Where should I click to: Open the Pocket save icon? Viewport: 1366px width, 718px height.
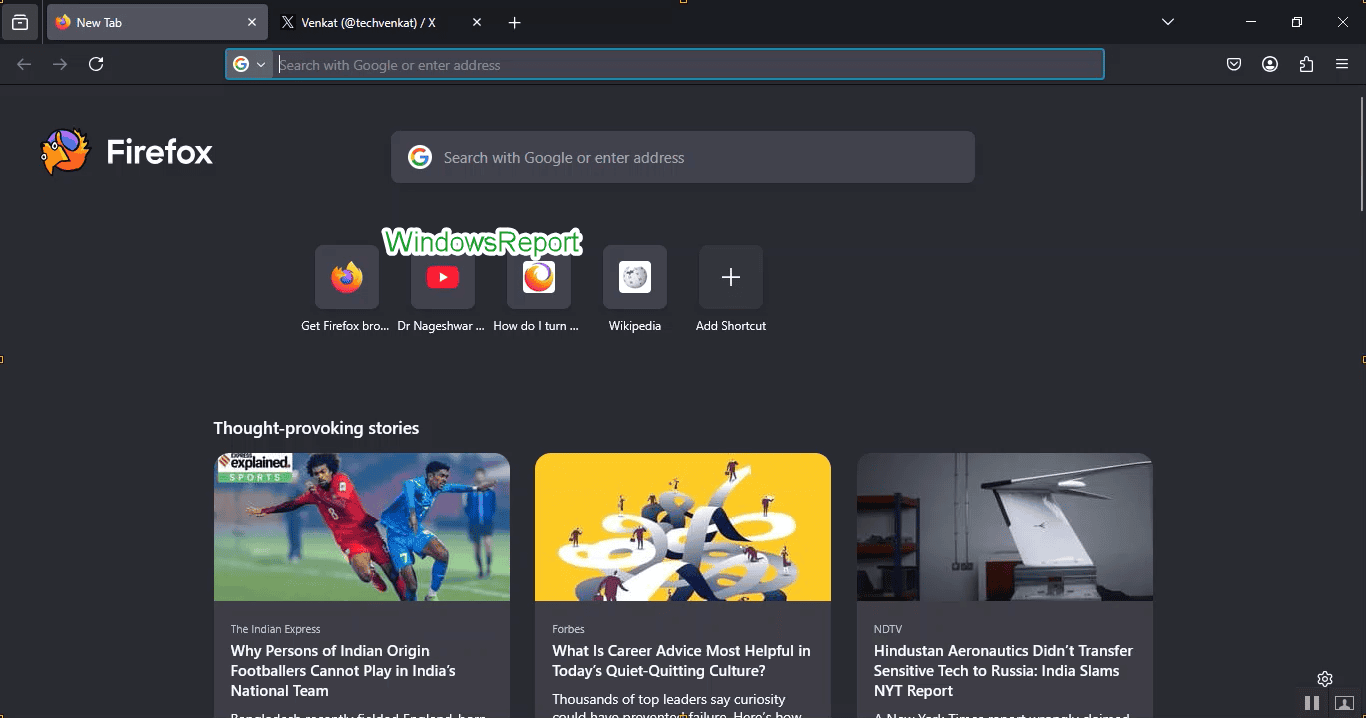[1234, 64]
